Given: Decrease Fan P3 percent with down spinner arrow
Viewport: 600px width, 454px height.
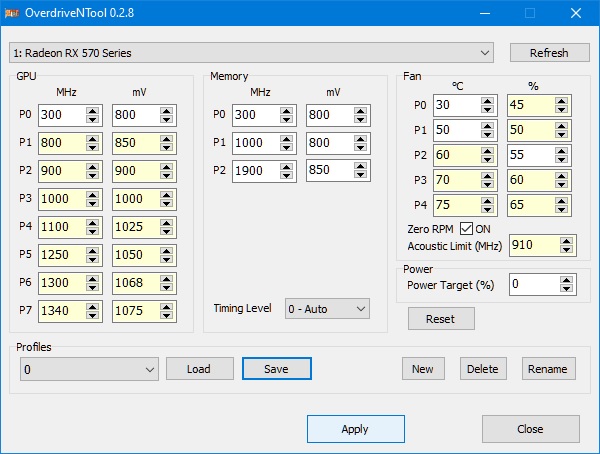Looking at the screenshot, I should click(561, 184).
